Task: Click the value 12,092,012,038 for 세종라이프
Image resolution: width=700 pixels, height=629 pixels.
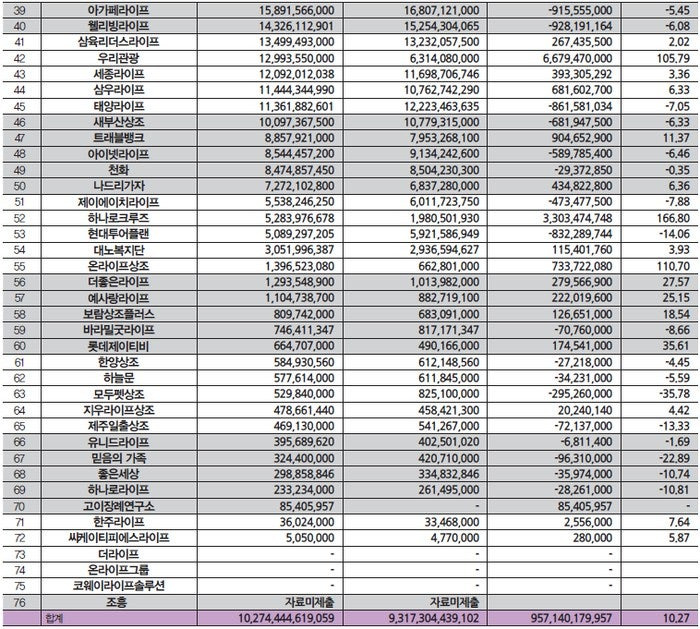Action: (296, 74)
